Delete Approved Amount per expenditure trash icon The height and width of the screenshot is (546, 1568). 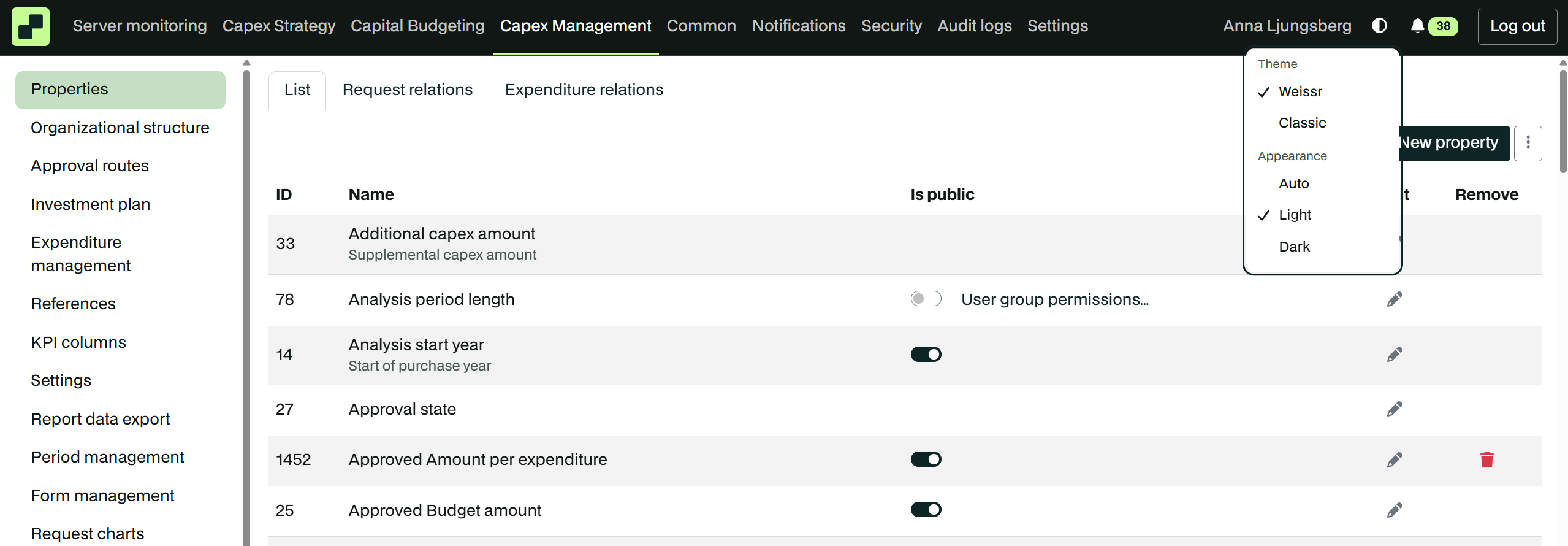pos(1486,460)
